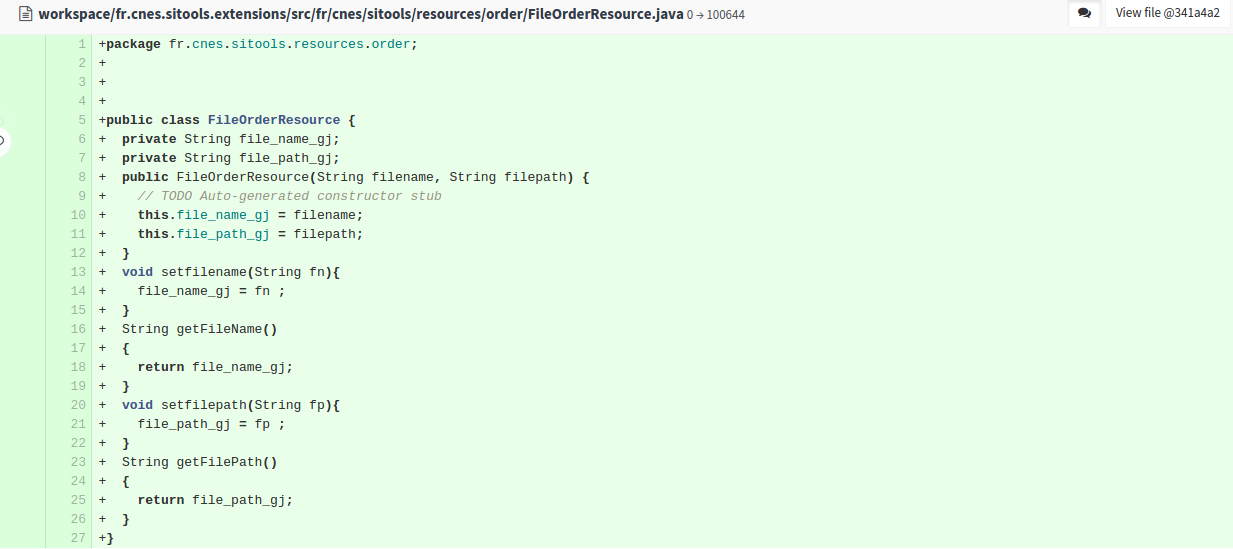Select line number 1 in the diff
This screenshot has height=549, width=1233.
[x=82, y=45]
